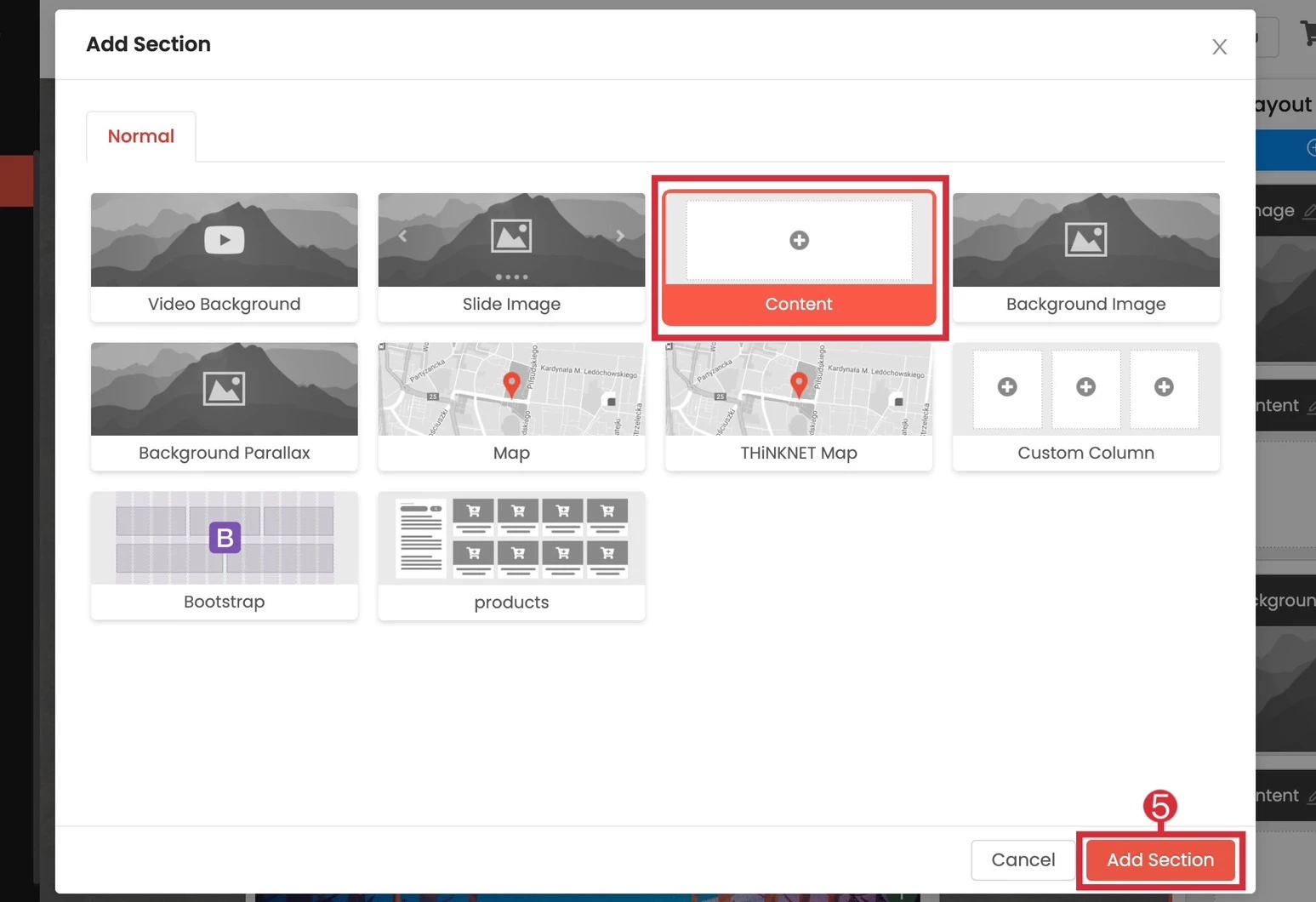Pick the Video Background label

pyautogui.click(x=225, y=304)
